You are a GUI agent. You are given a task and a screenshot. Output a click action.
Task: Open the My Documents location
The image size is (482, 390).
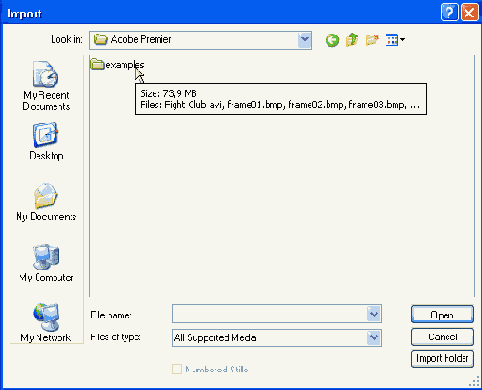46,202
